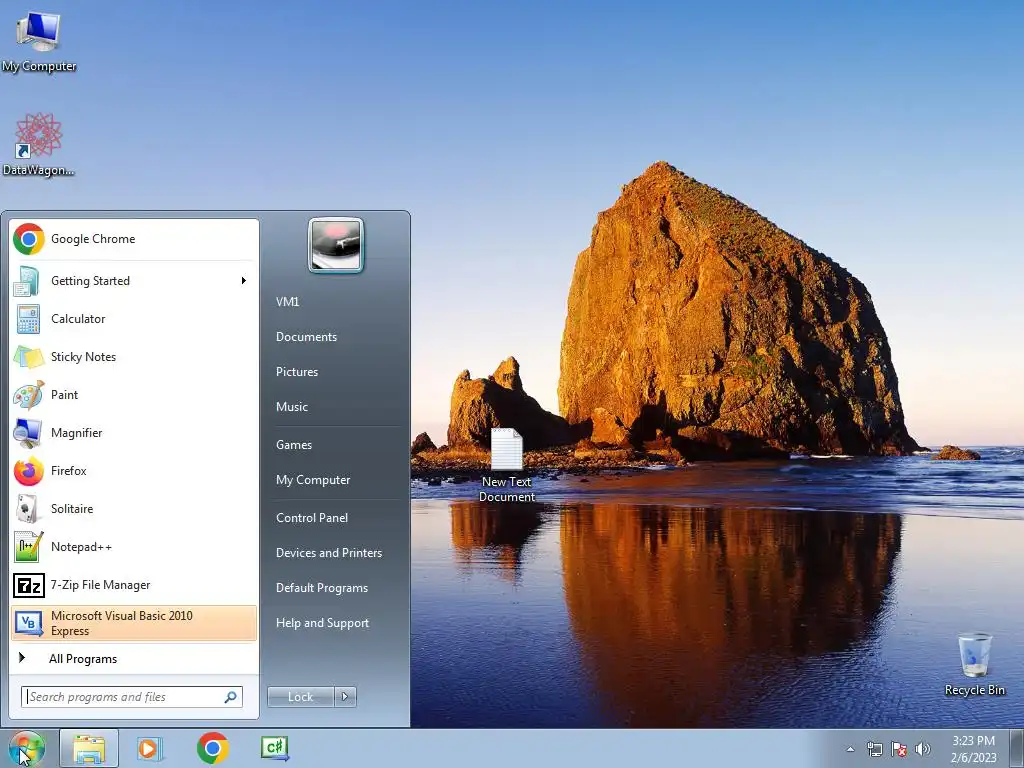Viewport: 1024px width, 768px height.
Task: Launch Calculator from the Start menu
Action: pos(134,319)
